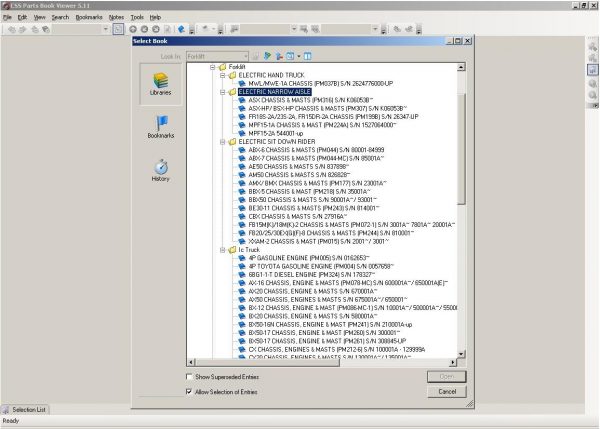The width and height of the screenshot is (600, 429).
Task: Click the highlighted icon in right sidebar strip
Action: 592,70
